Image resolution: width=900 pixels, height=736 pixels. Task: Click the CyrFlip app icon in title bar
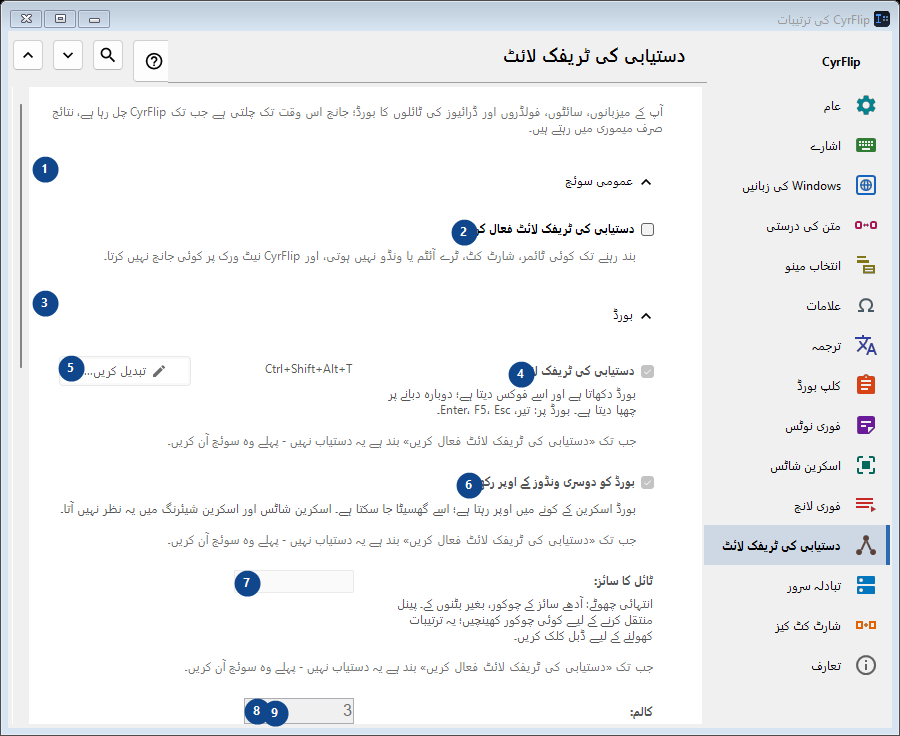coord(882,19)
